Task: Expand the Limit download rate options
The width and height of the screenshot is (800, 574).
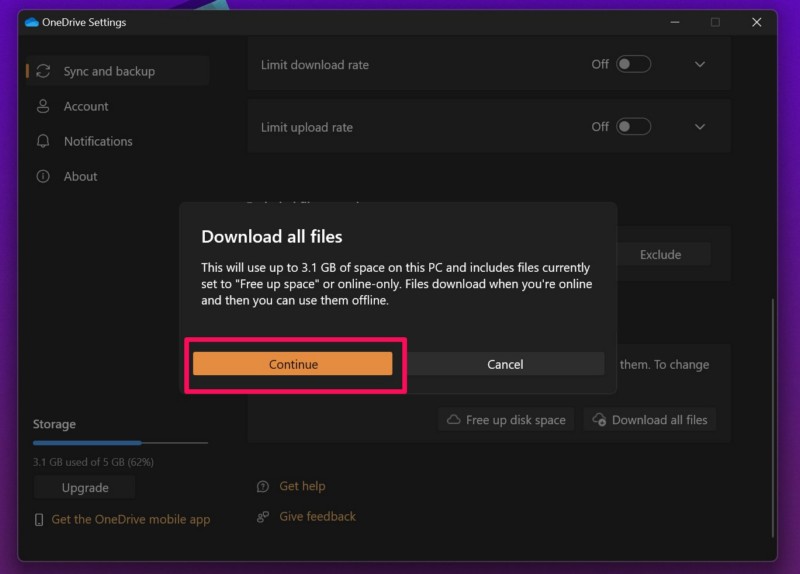Action: (700, 64)
